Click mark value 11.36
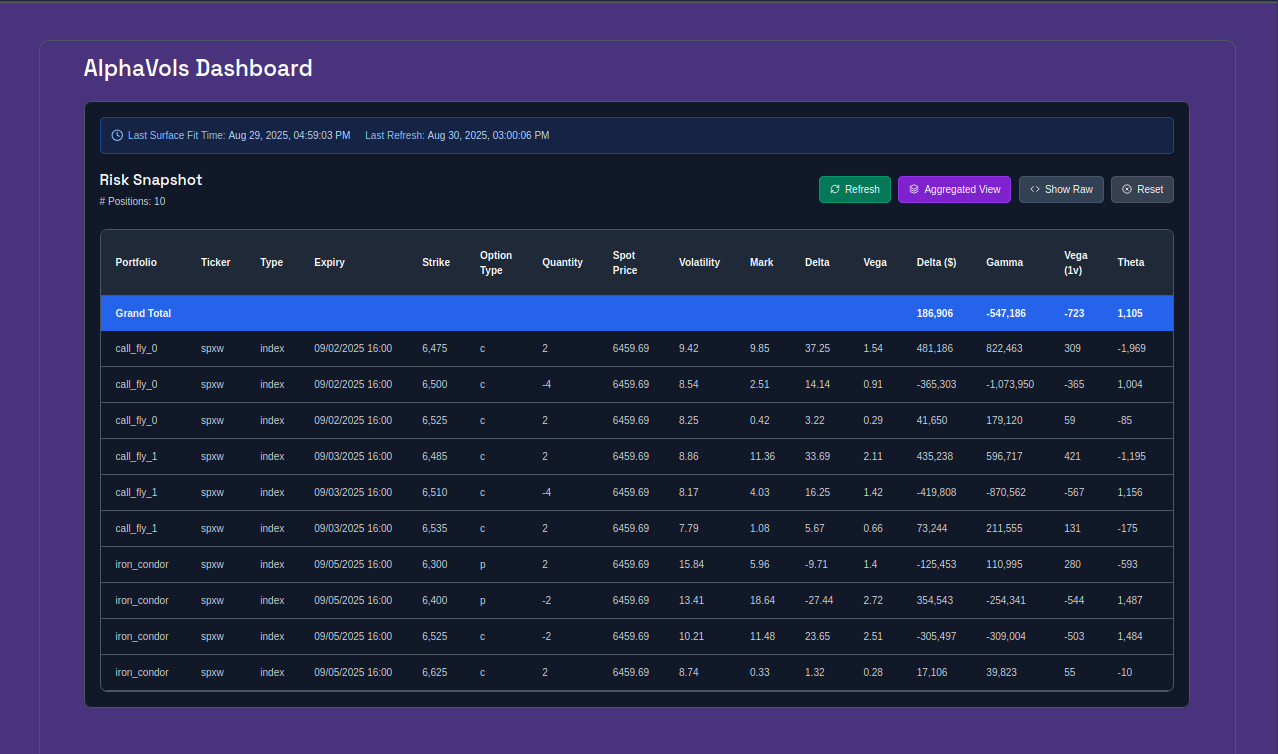 [762, 456]
